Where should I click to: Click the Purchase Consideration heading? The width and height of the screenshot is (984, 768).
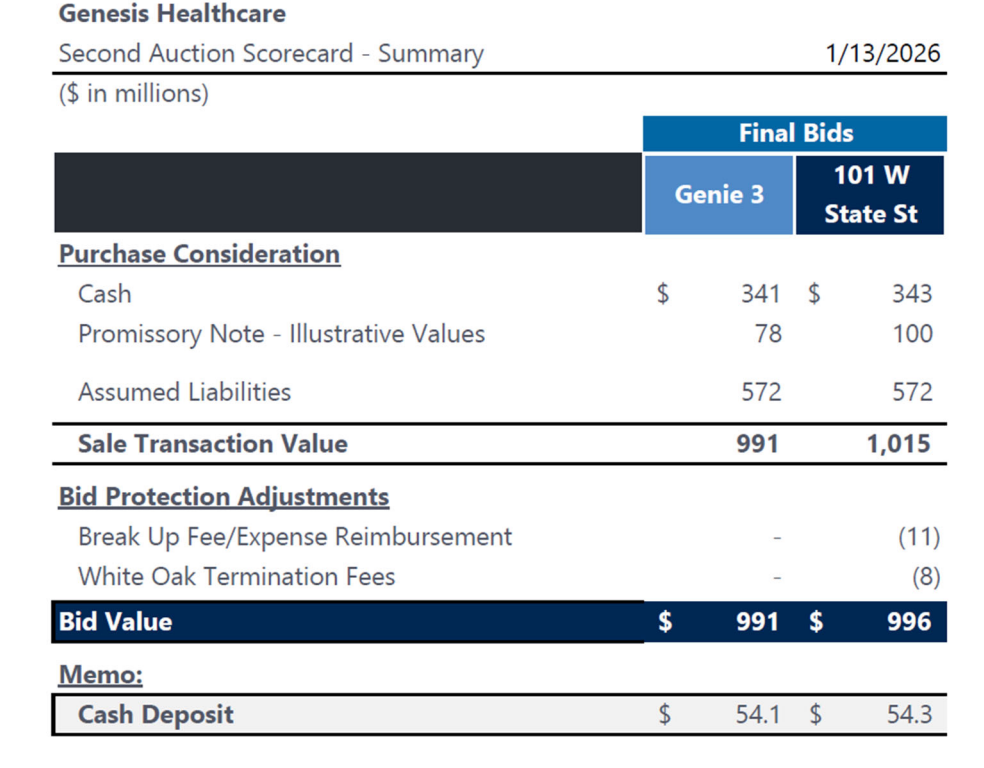(199, 254)
